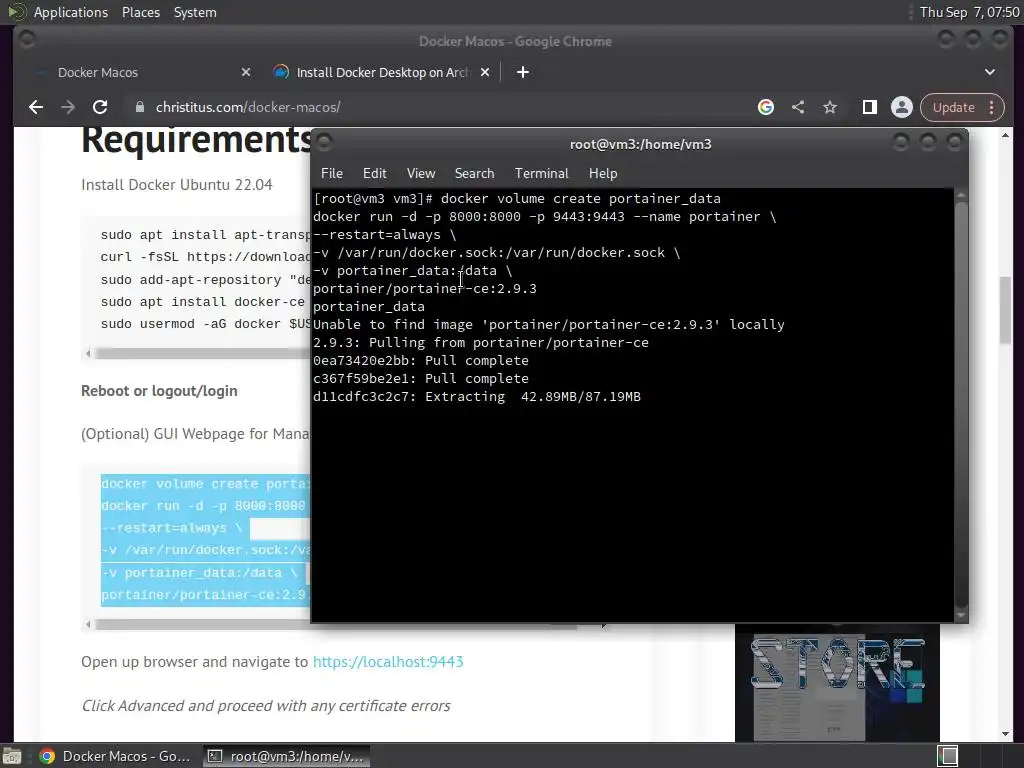Open Chrome three-dot menu
The width and height of the screenshot is (1024, 768).
pos(991,107)
